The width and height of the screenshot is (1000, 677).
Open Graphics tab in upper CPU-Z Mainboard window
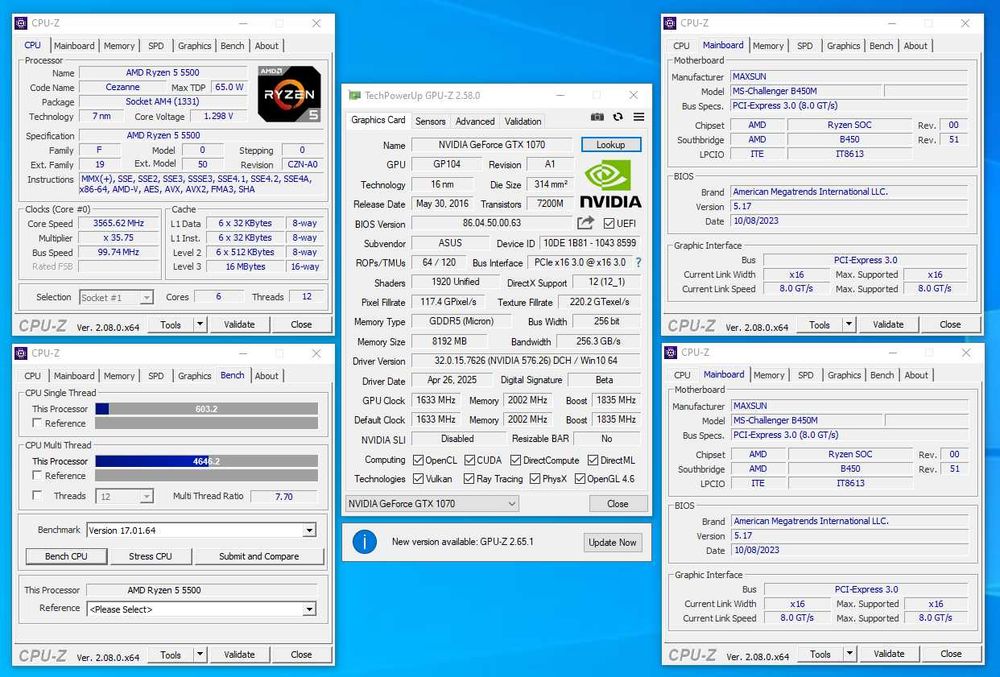tap(843, 46)
